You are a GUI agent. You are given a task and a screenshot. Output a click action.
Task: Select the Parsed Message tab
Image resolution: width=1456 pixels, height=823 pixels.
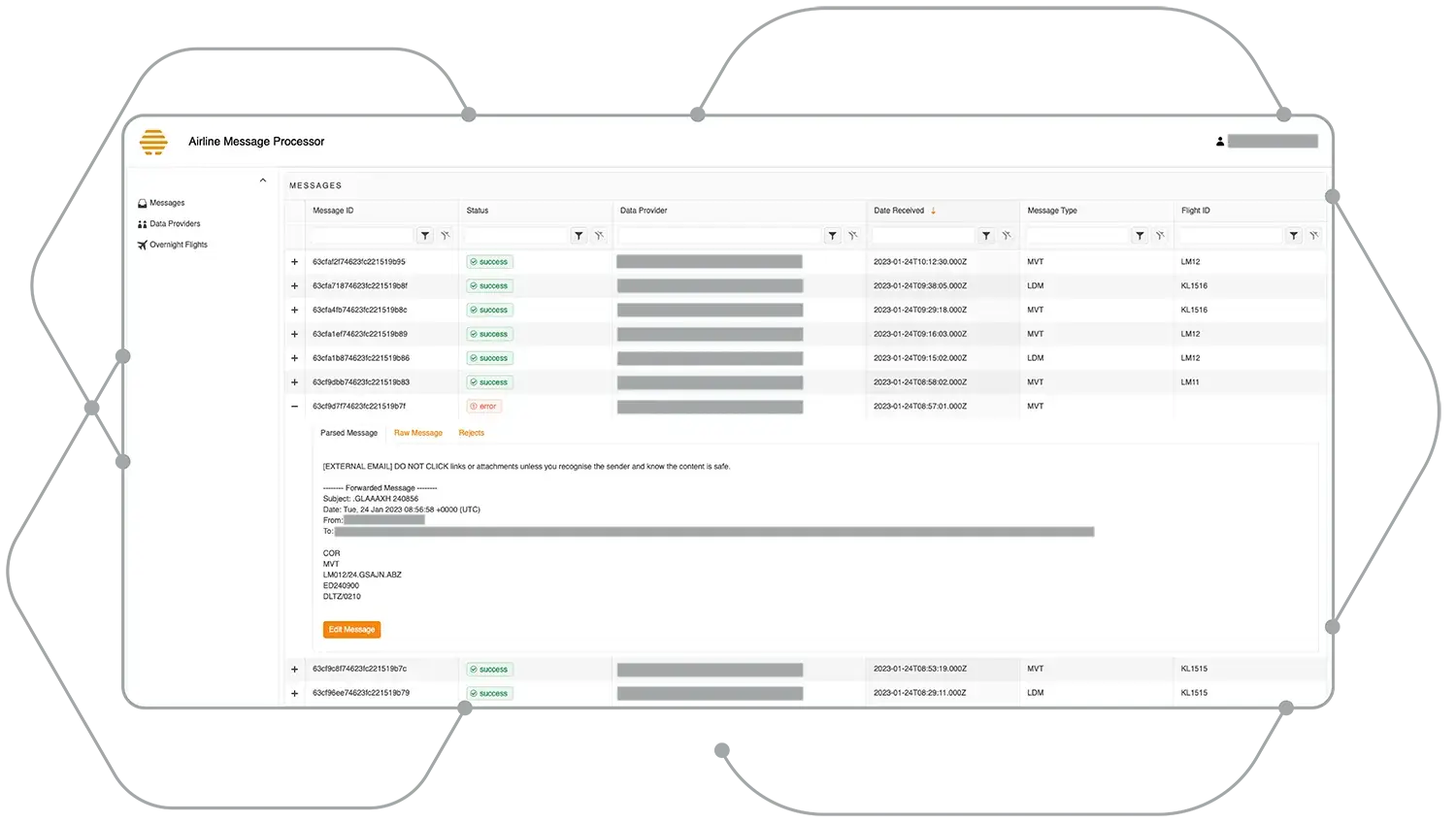[348, 433]
